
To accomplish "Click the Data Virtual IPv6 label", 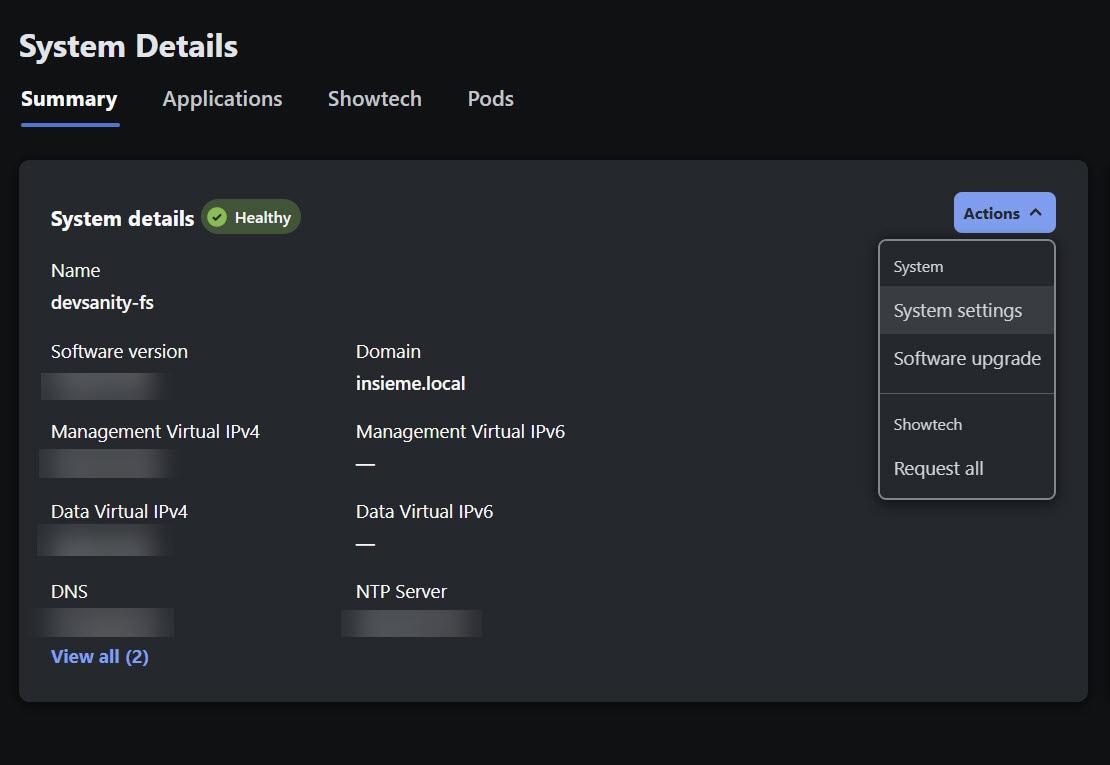I will 425,512.
